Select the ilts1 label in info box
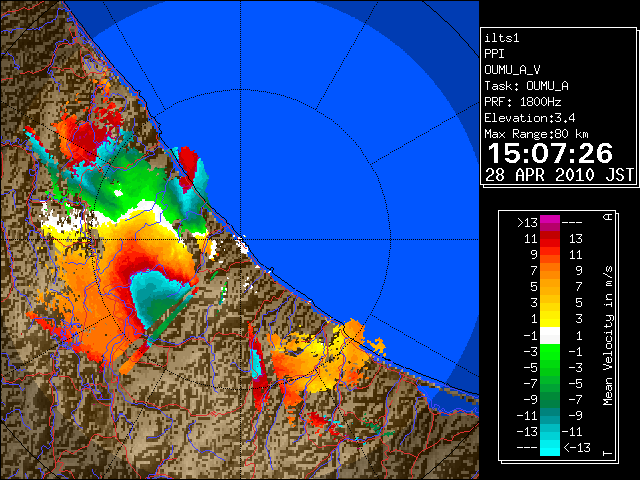The width and height of the screenshot is (640, 480). 502,38
